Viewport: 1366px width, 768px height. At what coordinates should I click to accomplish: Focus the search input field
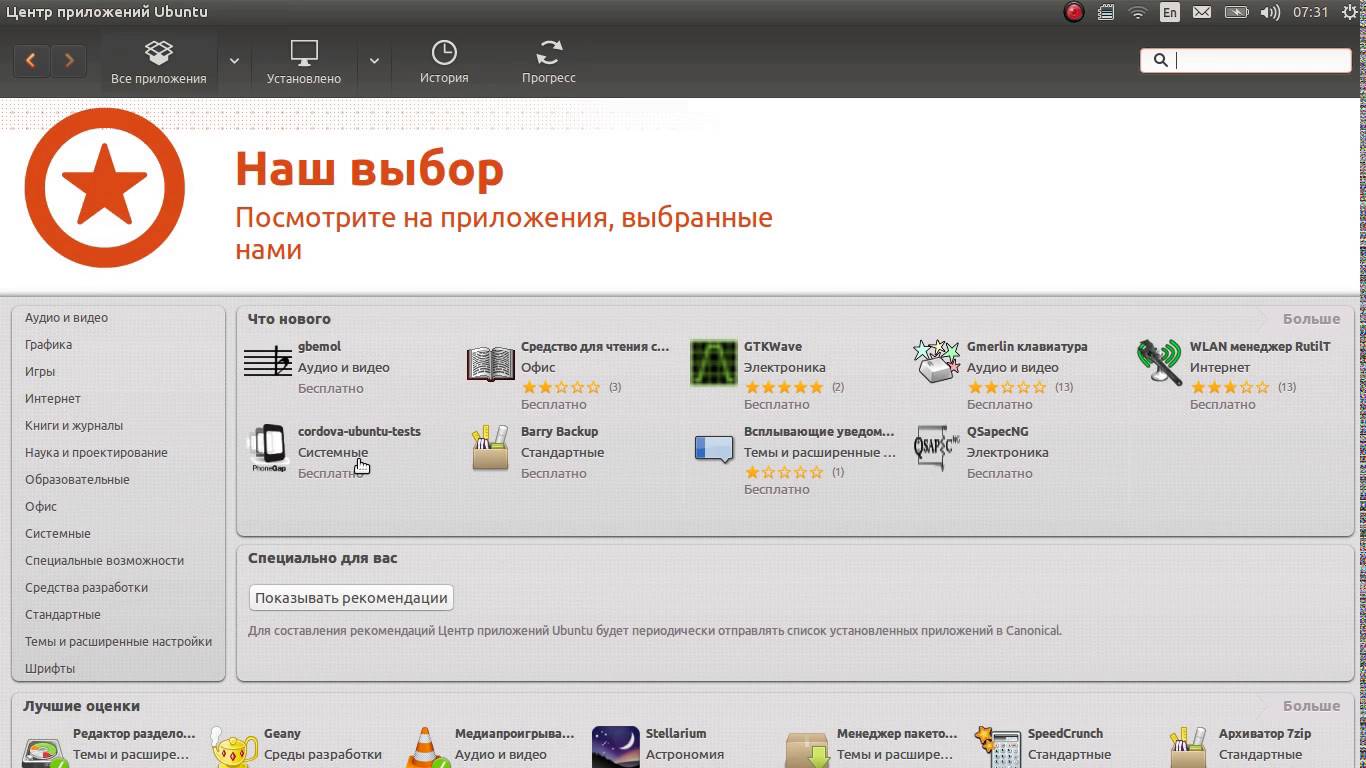(x=1246, y=60)
